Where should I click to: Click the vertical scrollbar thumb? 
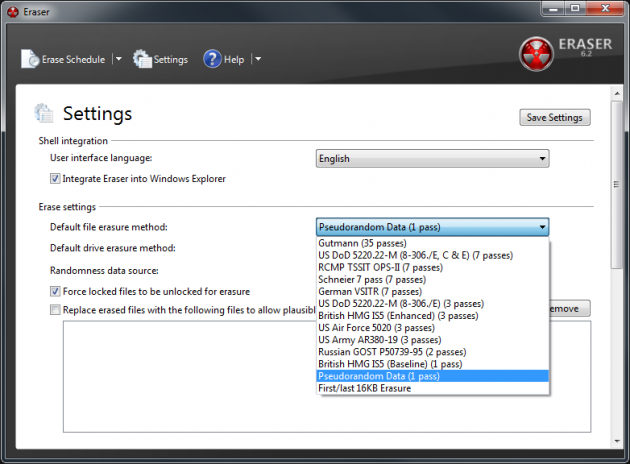click(617, 185)
